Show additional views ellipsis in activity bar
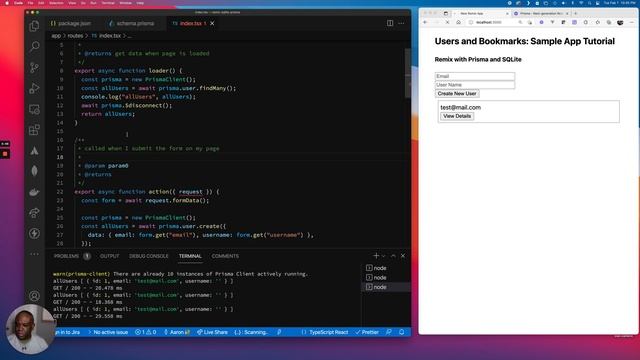Image resolution: width=640 pixels, height=360 pixels. [34, 254]
